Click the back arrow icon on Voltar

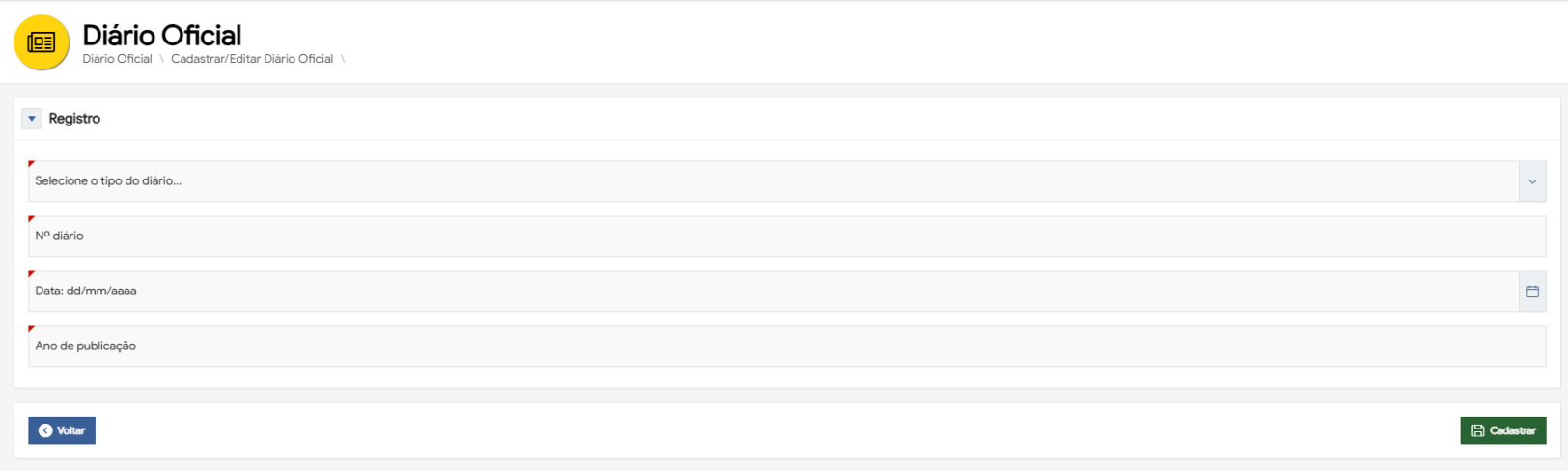coord(45,430)
